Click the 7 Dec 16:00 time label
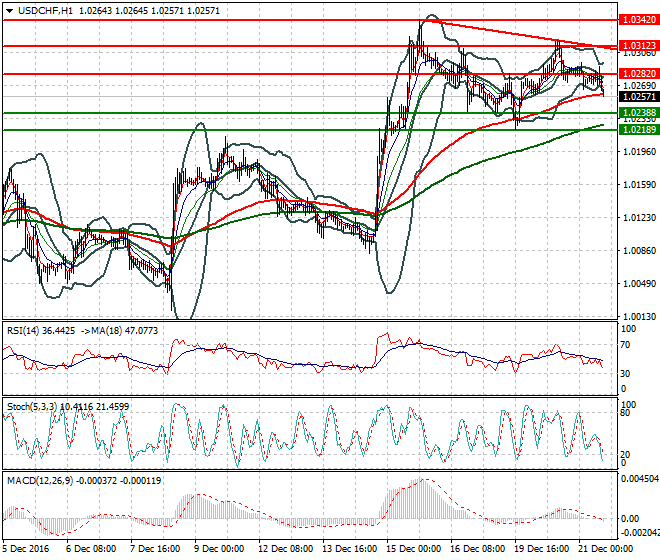 point(155,549)
